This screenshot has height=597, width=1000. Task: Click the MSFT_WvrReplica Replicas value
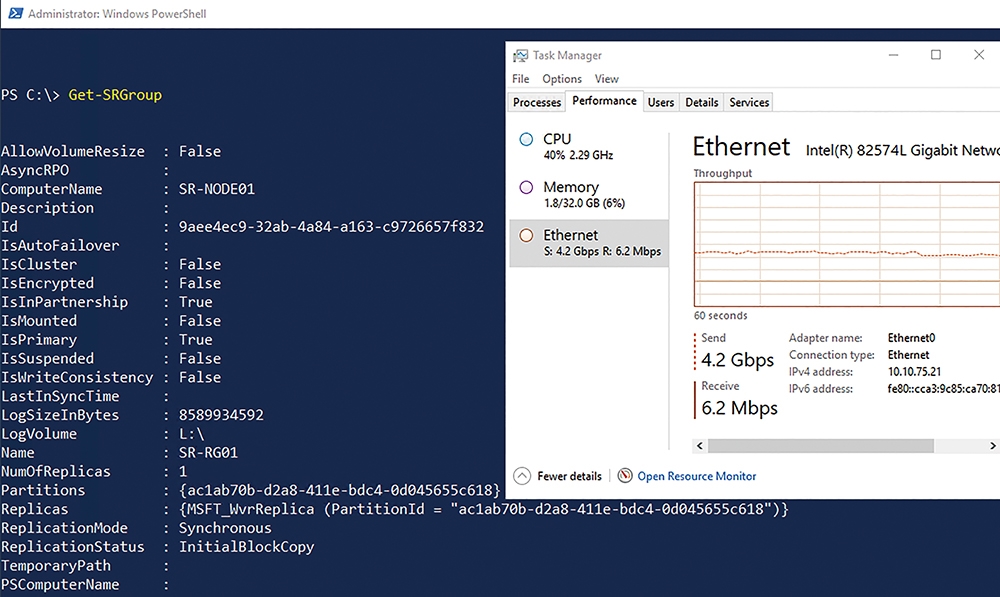483,509
